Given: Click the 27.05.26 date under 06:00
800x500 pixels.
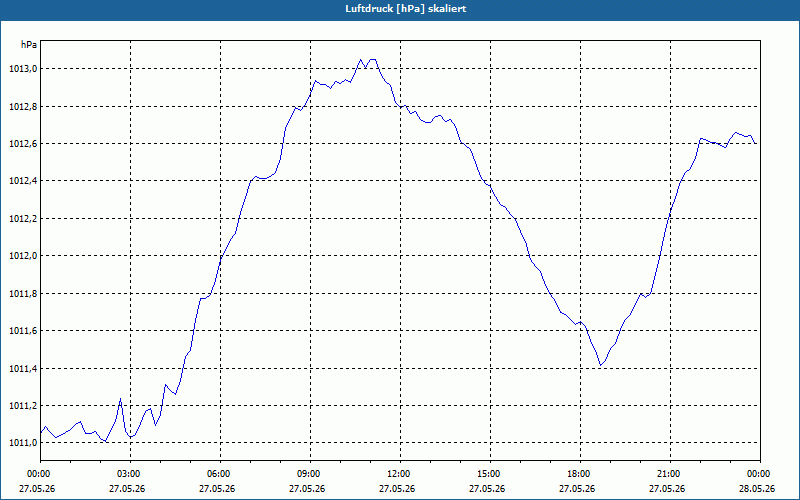Looking at the screenshot, I should (x=217, y=489).
